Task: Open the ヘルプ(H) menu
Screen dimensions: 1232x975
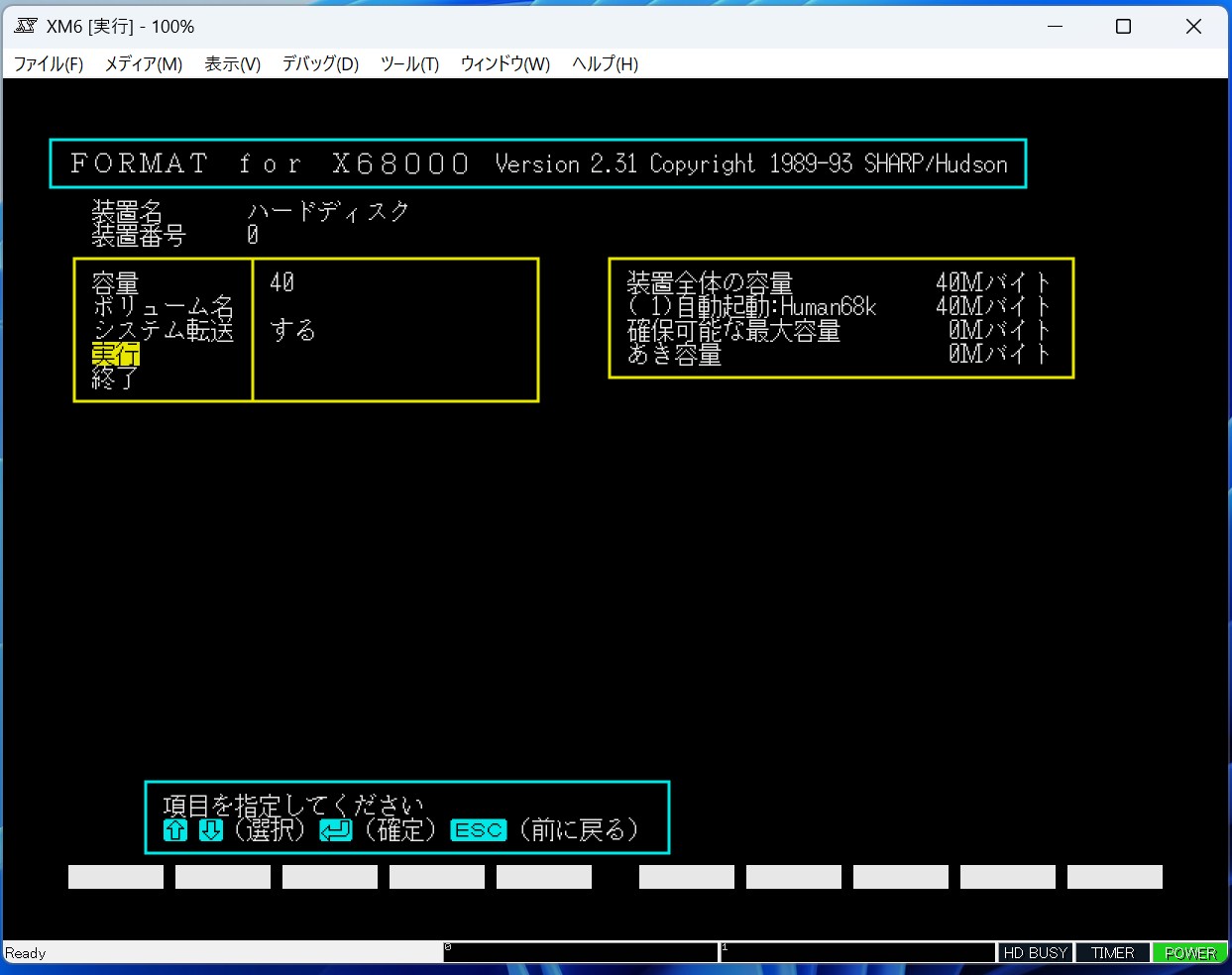Action: [605, 64]
